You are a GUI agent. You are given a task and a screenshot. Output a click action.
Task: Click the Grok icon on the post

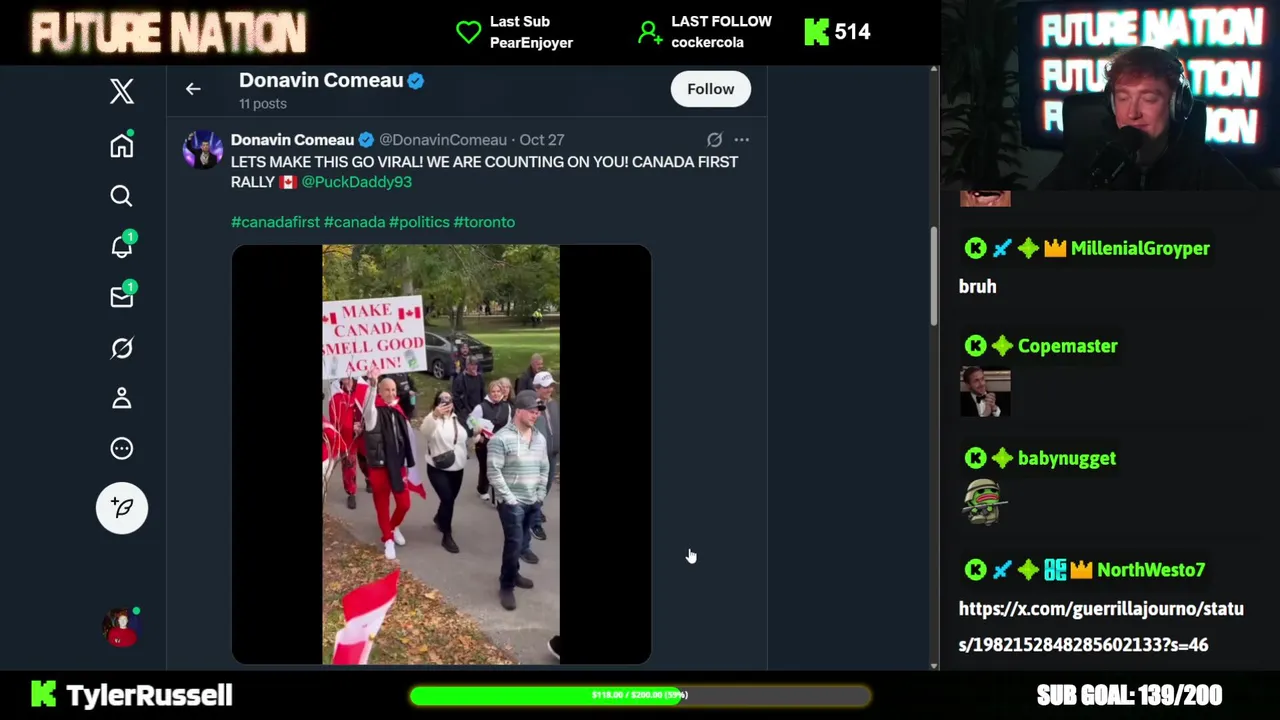pos(714,140)
